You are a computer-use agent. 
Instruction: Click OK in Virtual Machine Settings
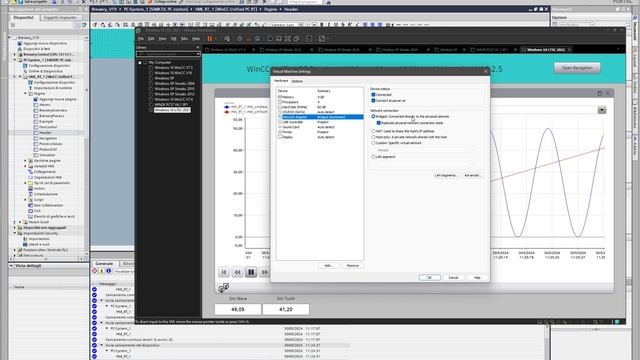point(429,278)
